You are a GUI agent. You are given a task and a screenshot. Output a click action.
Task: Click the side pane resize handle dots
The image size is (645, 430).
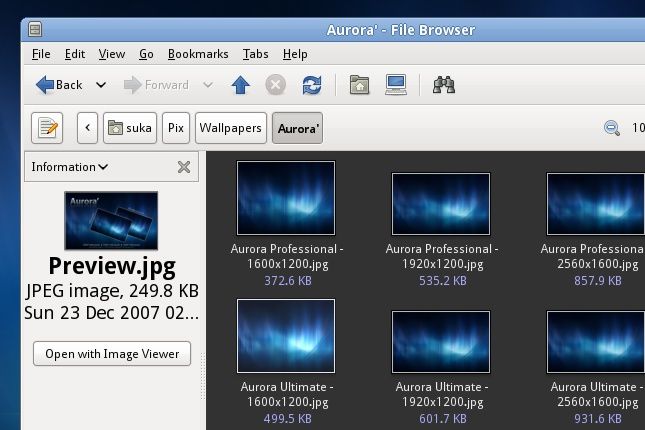pyautogui.click(x=202, y=377)
